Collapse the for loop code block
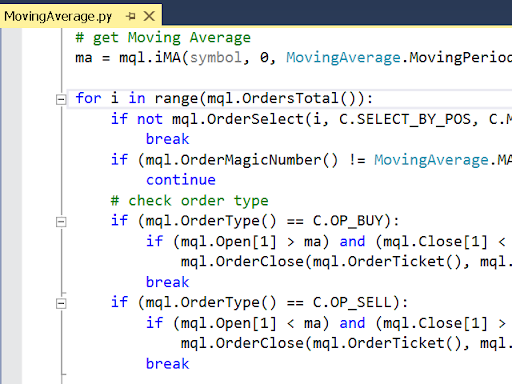Screen dimensions: 512x384 (61, 99)
